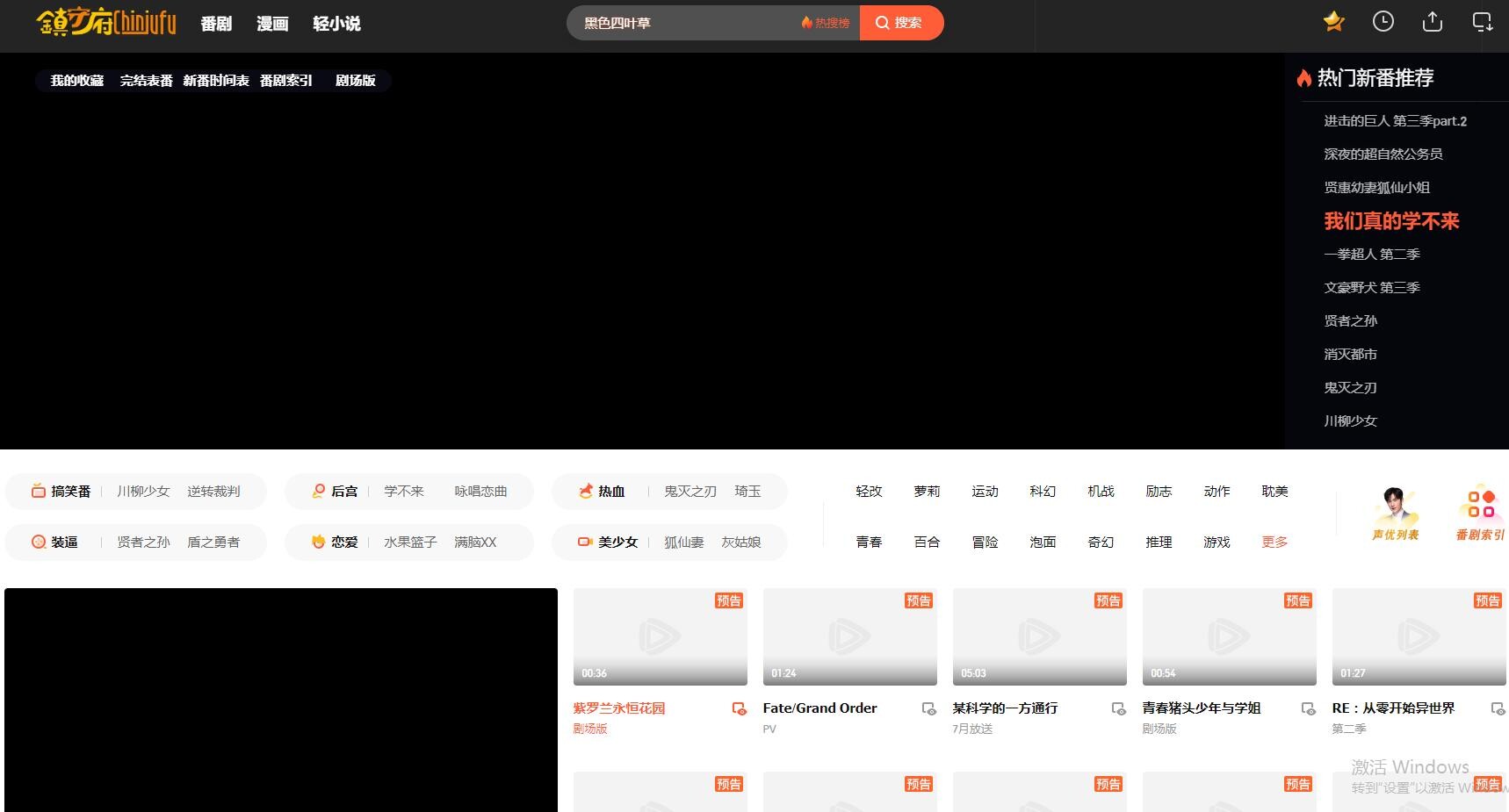The image size is (1509, 812).
Task: Select the 热血 category tag
Action: 610,492
